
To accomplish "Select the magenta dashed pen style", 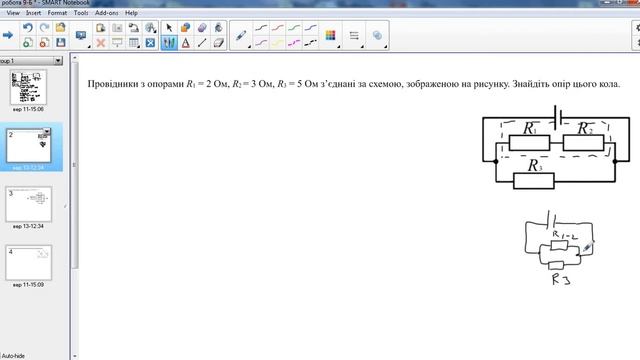I will coord(294,42).
